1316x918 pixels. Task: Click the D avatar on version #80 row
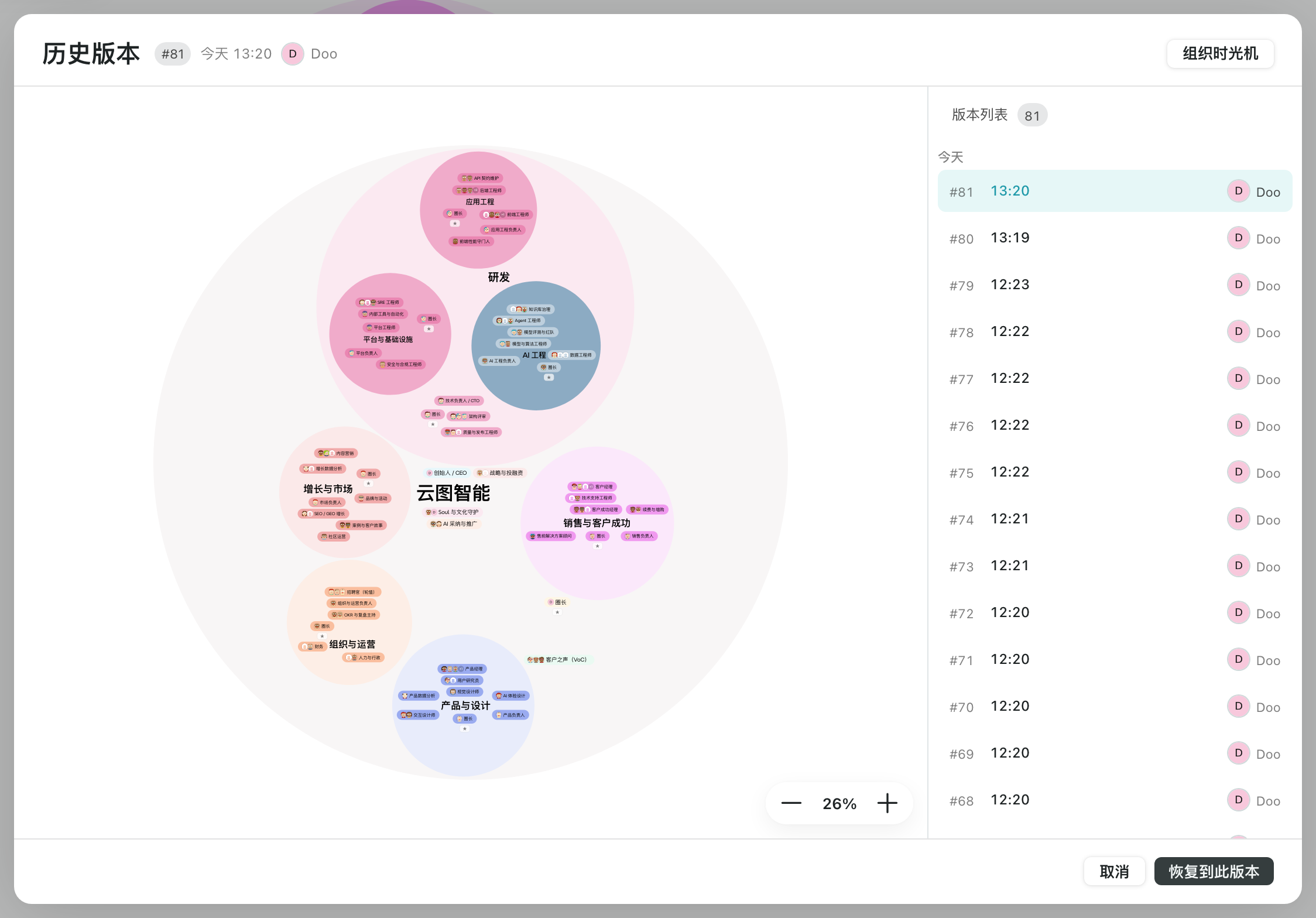click(1238, 238)
